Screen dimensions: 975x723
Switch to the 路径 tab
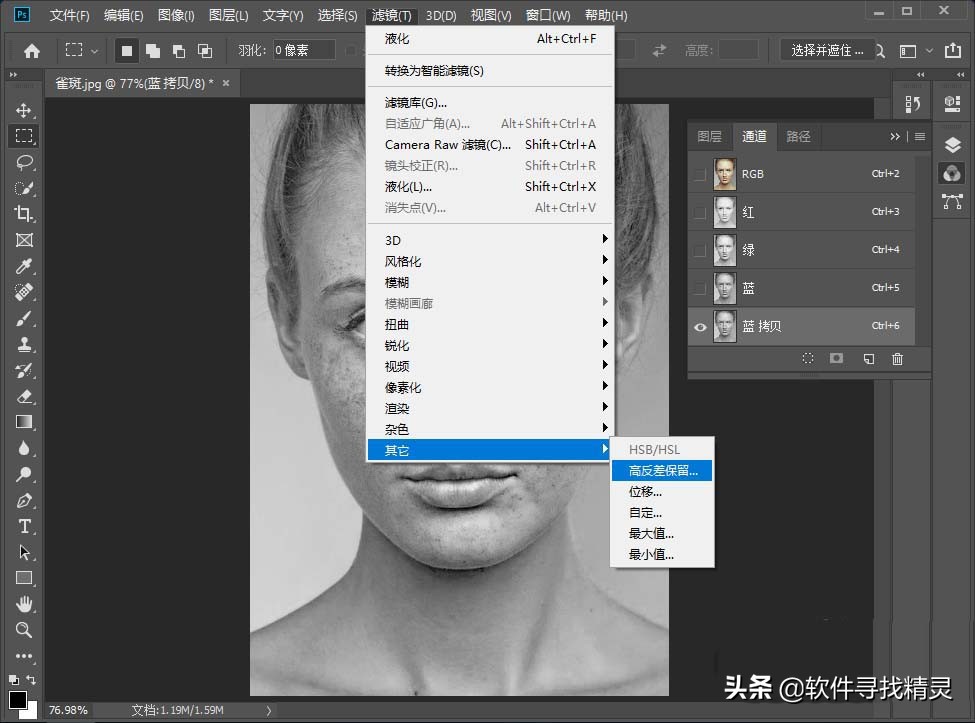[x=798, y=136]
